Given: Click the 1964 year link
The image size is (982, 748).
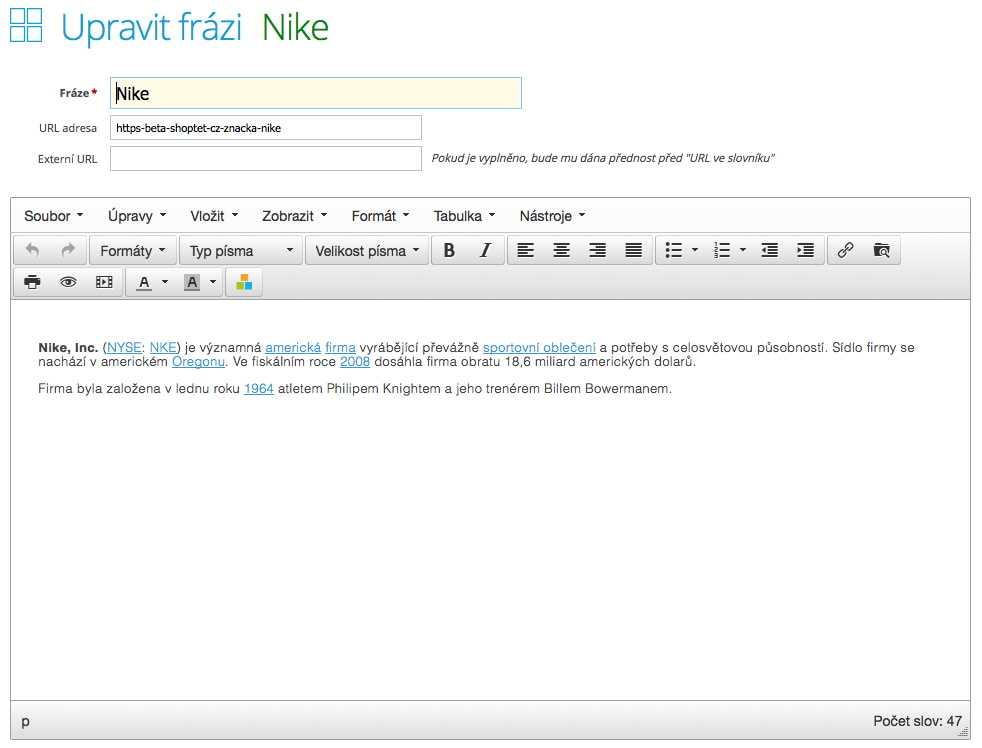Looking at the screenshot, I should 259,388.
